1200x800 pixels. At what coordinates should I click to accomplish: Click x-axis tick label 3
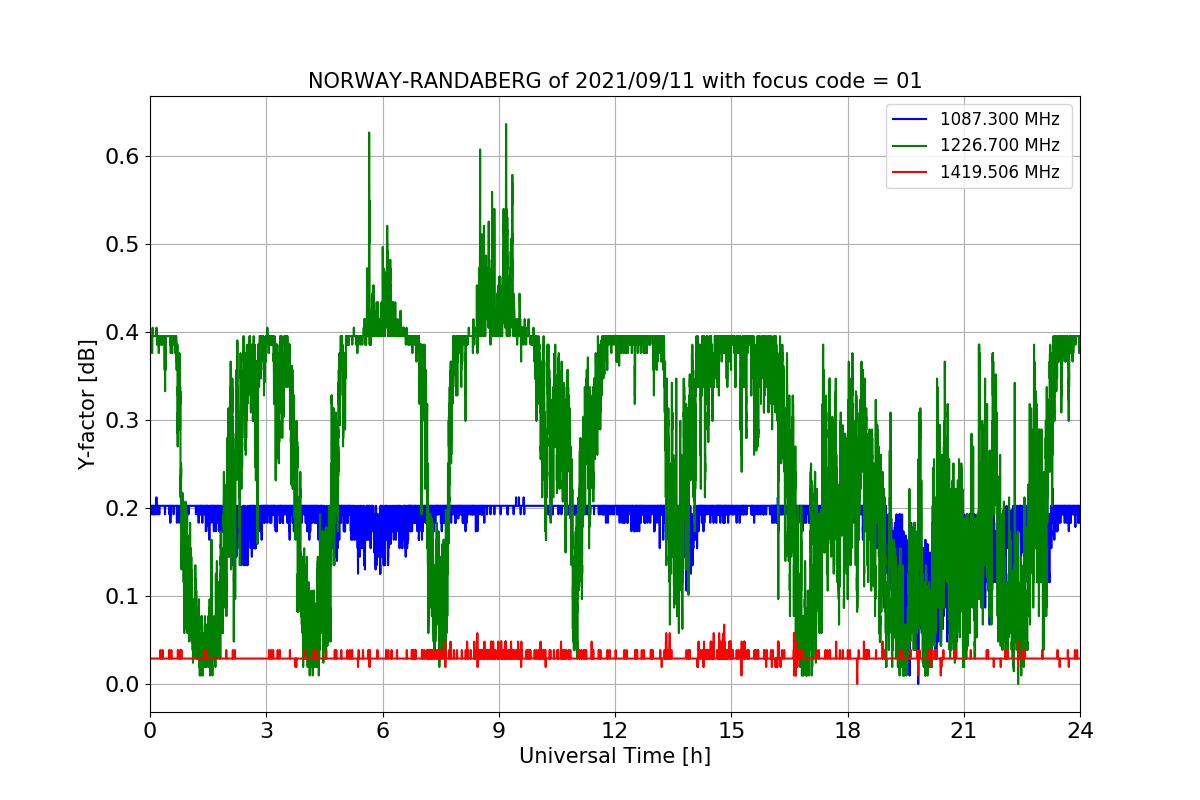click(266, 730)
